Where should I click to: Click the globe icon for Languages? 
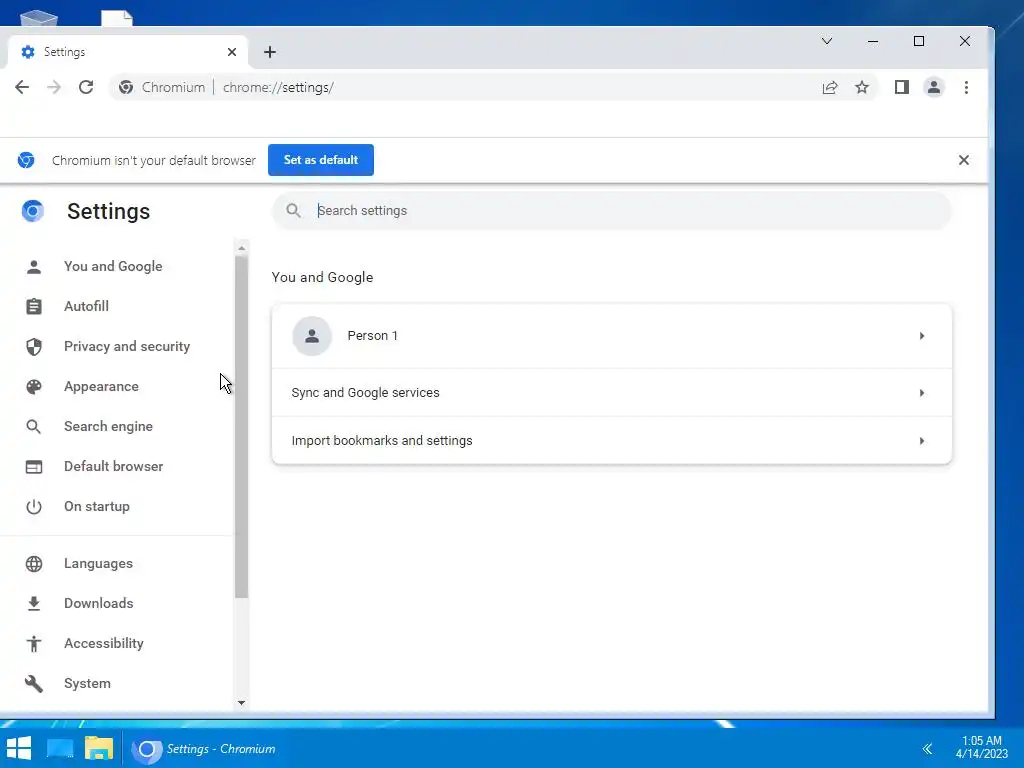click(x=34, y=564)
